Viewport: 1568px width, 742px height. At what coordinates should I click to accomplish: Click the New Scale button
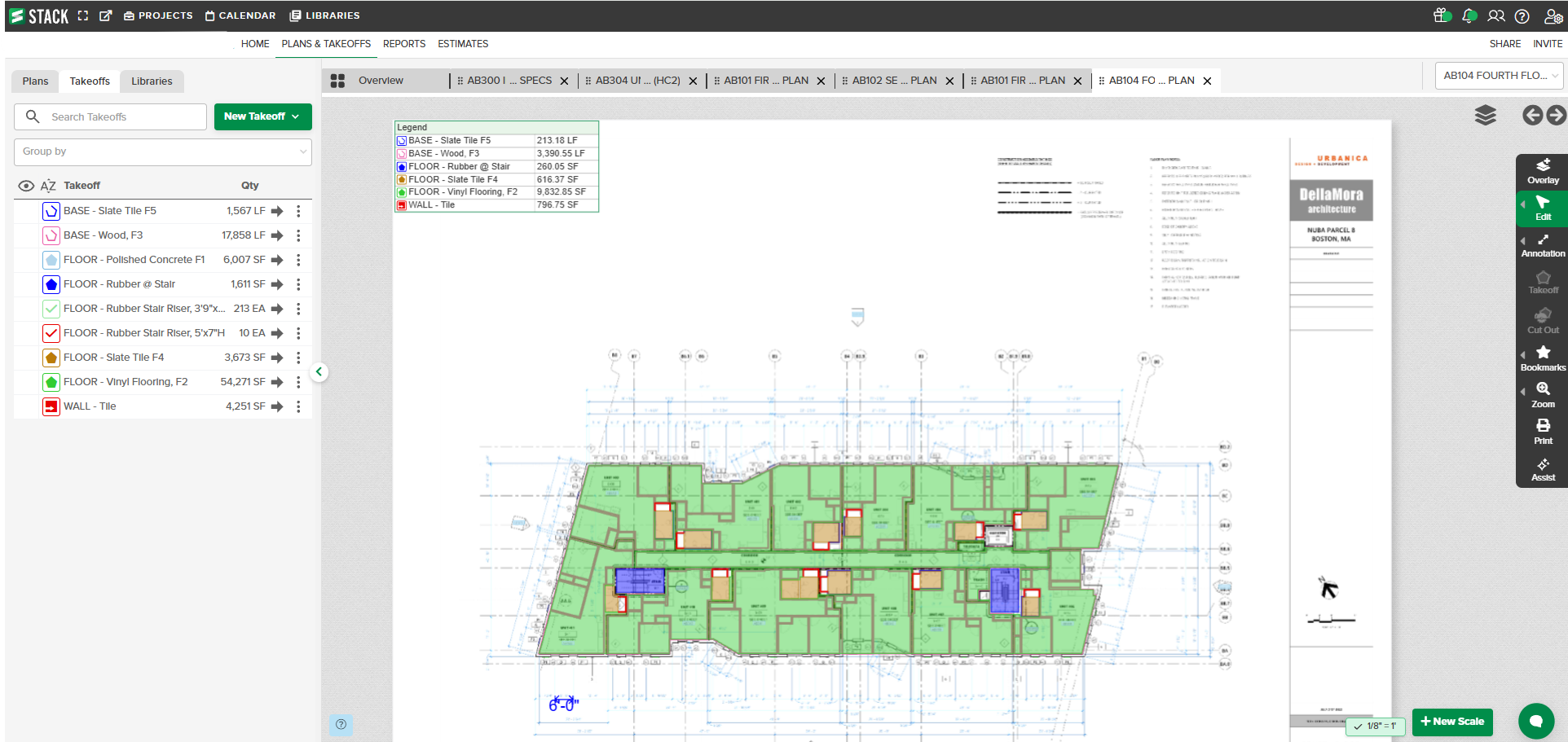(1452, 722)
